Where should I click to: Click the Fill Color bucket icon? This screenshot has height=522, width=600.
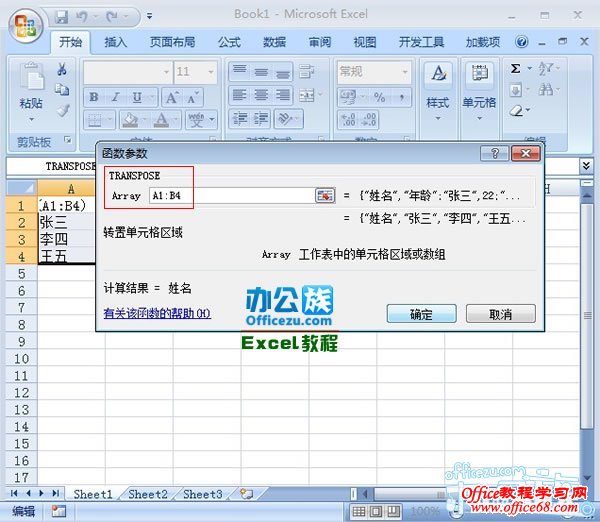coord(130,120)
